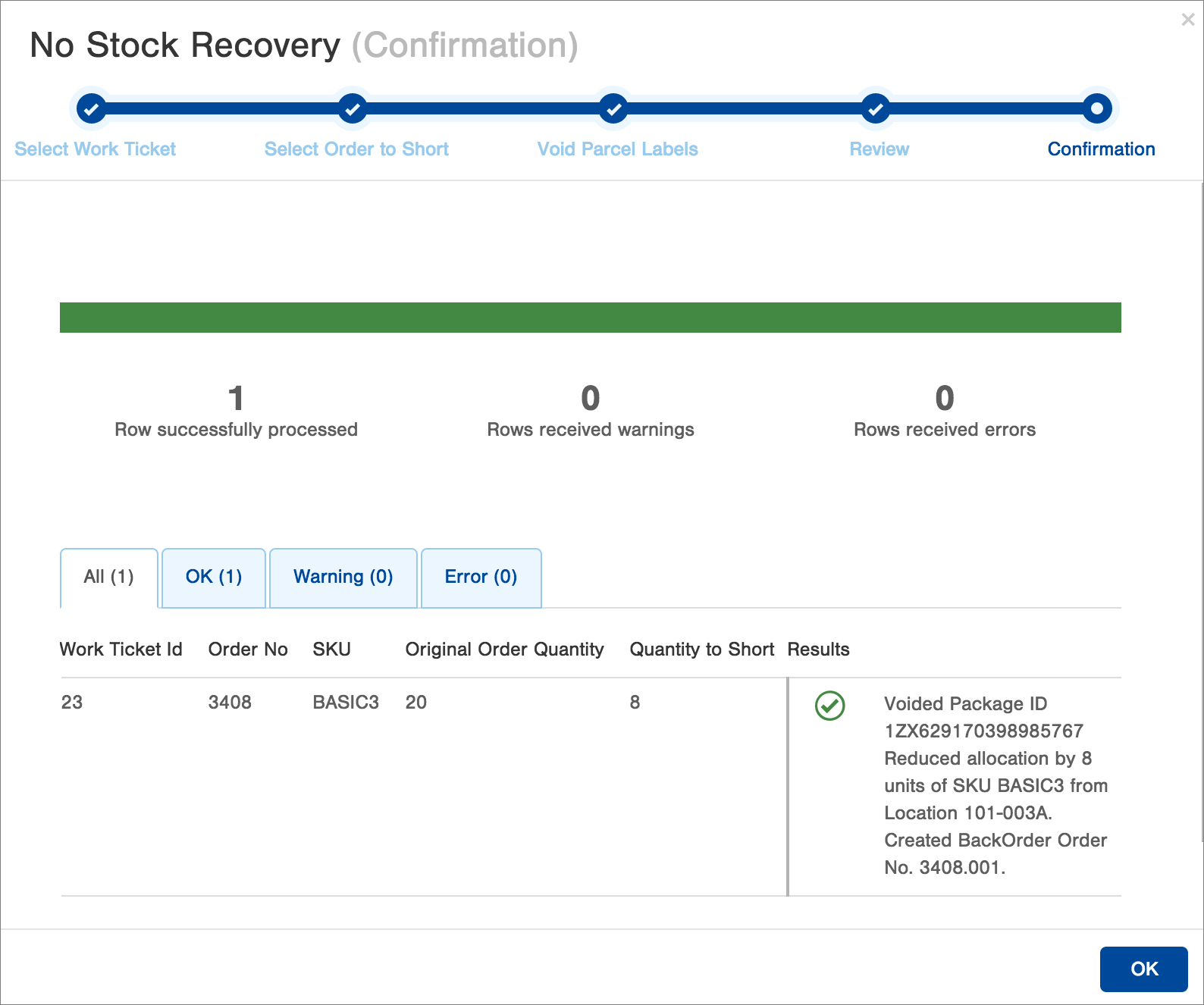Click the Void Parcel Labels step checkmark
This screenshot has width=1204, height=1005.
613,109
